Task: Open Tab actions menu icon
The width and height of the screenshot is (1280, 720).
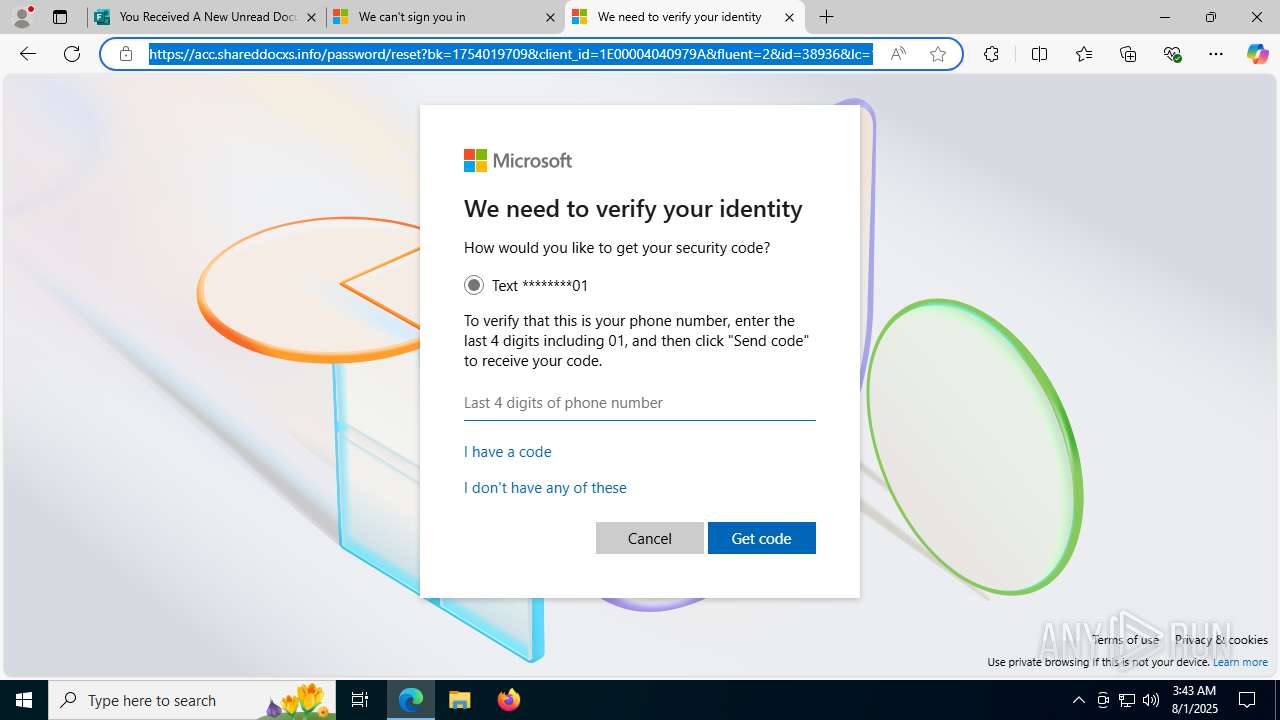Action: (60, 17)
